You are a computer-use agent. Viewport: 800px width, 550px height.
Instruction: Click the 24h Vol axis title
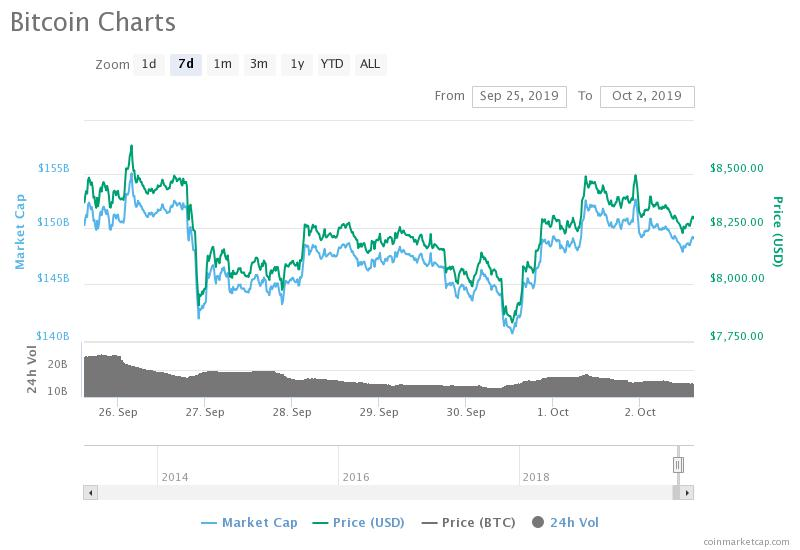point(32,369)
